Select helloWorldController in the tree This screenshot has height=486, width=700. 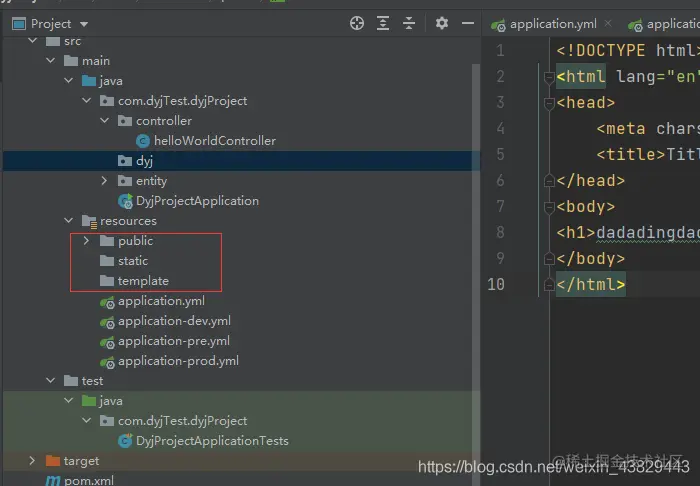click(x=215, y=141)
